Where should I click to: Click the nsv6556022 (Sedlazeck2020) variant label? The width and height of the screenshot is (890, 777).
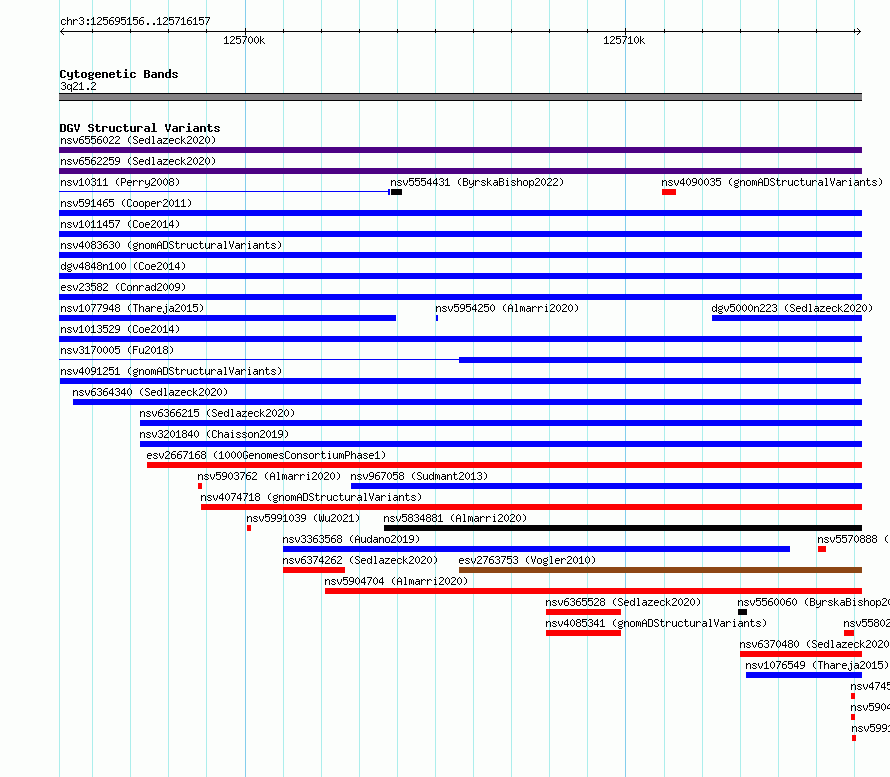pos(138,140)
